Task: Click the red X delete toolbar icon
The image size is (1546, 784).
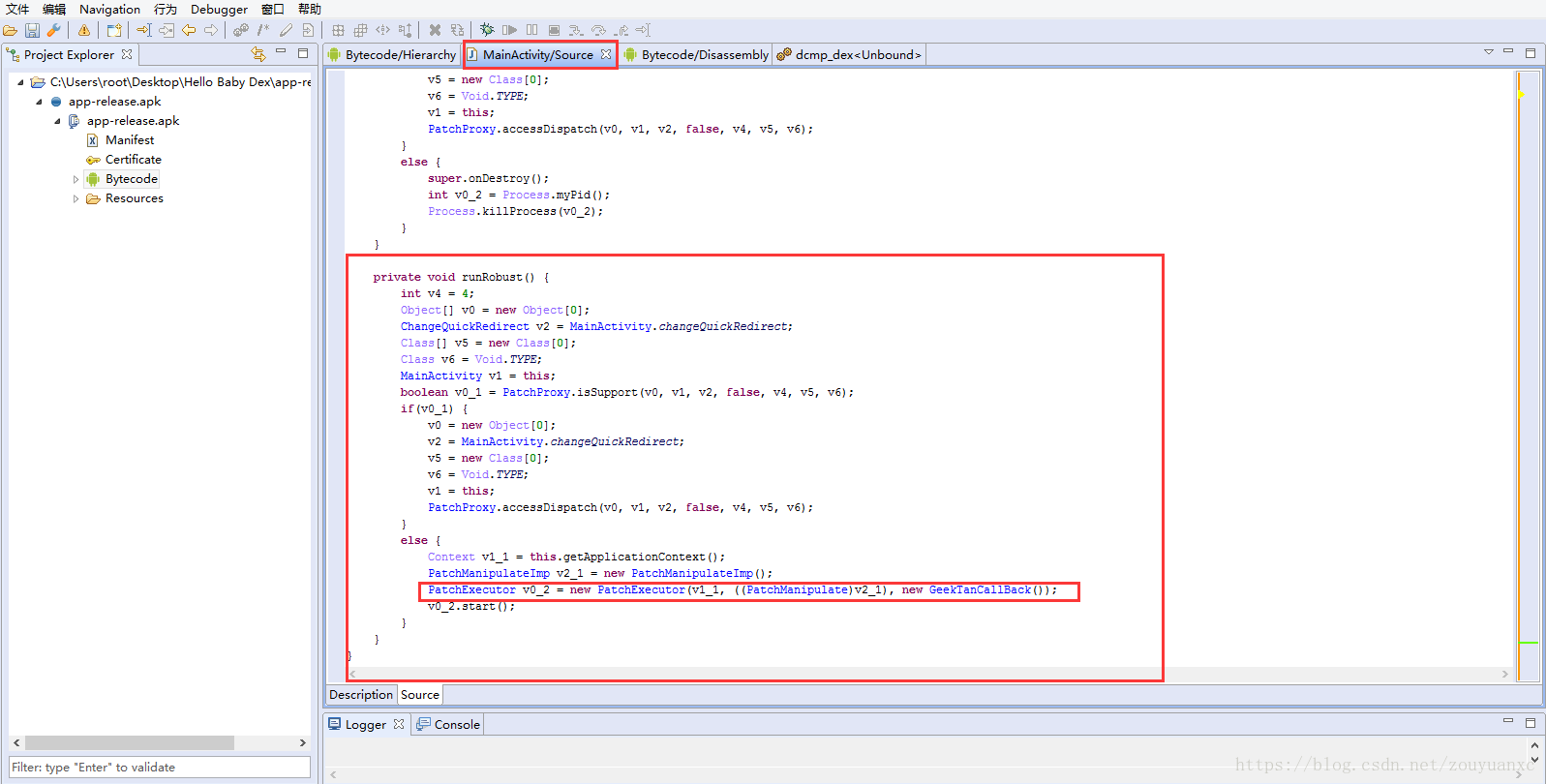Action: [435, 30]
